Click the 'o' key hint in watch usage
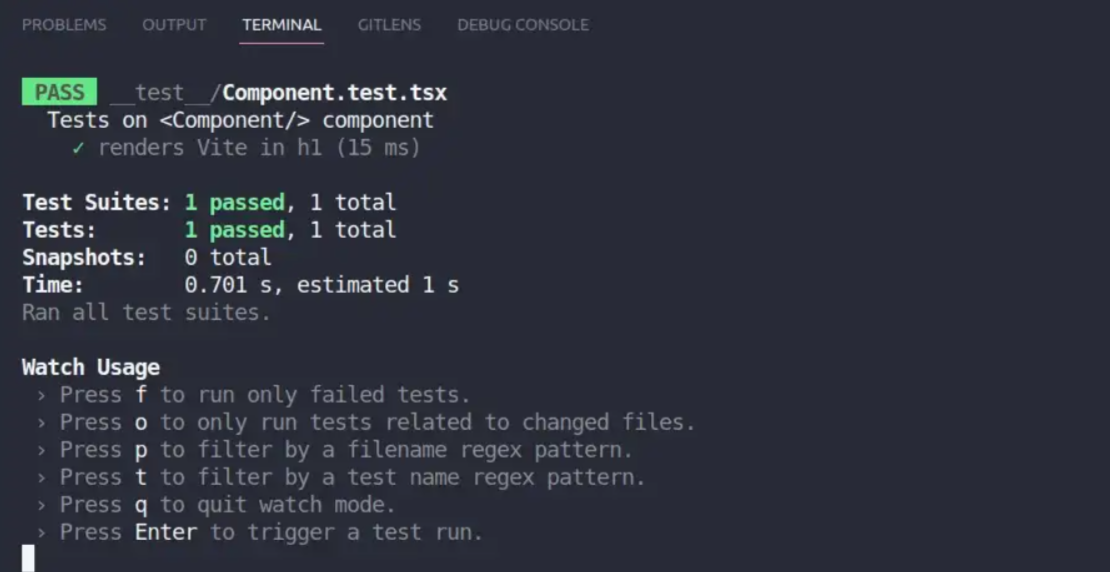 [x=141, y=423]
